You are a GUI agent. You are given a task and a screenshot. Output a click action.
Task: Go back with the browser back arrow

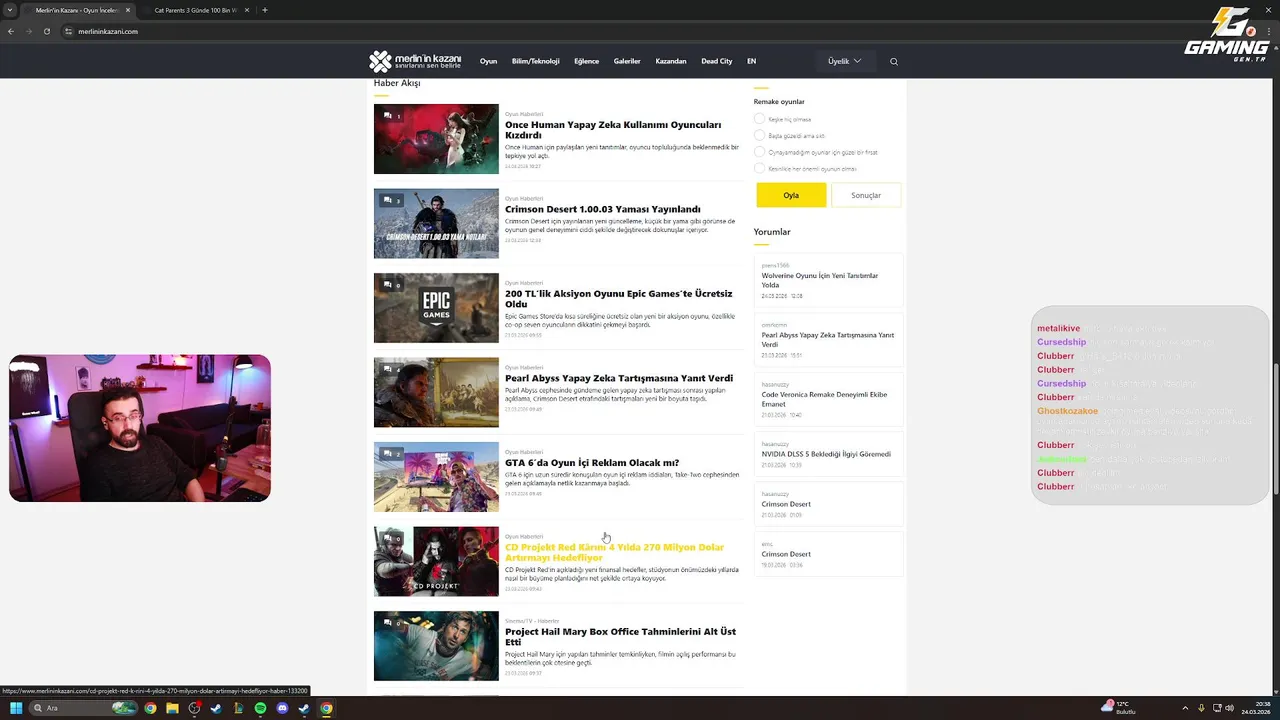coord(11,31)
